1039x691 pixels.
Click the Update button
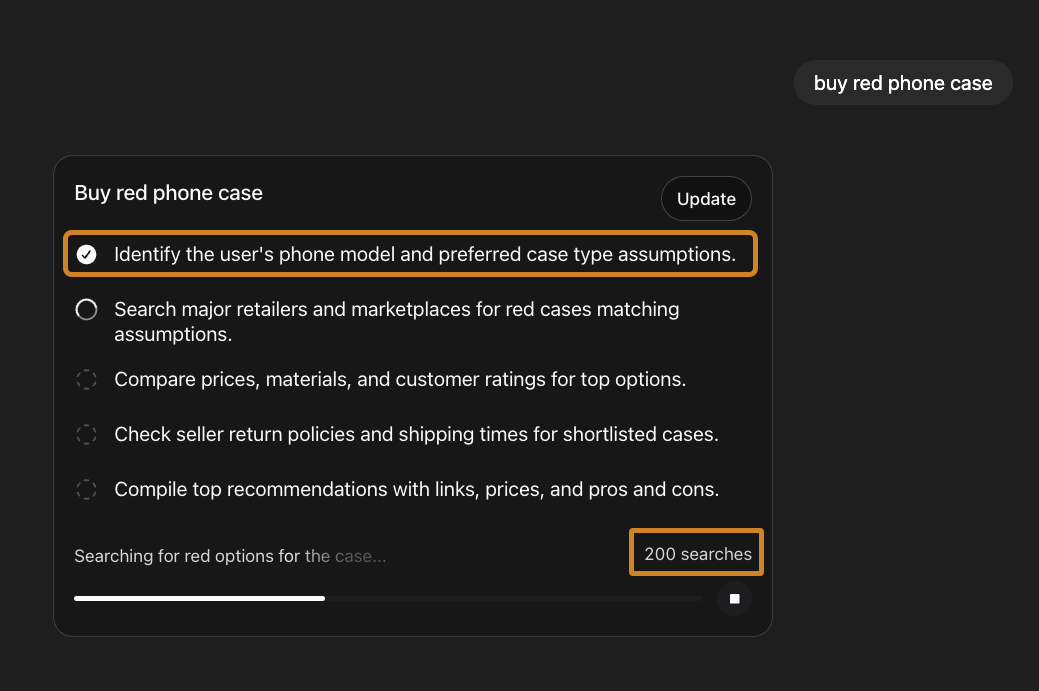coord(706,198)
